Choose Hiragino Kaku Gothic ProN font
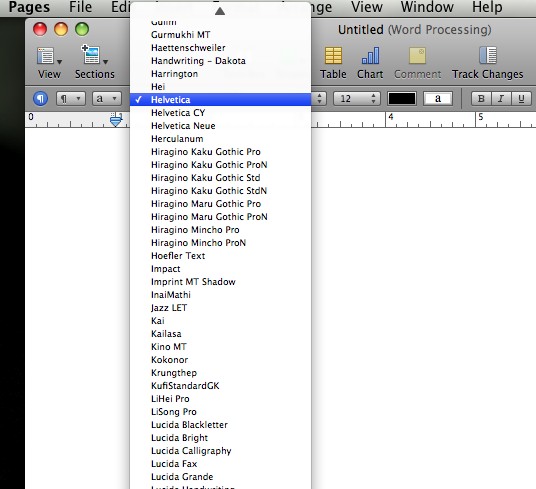The width and height of the screenshot is (536, 489). point(220,165)
